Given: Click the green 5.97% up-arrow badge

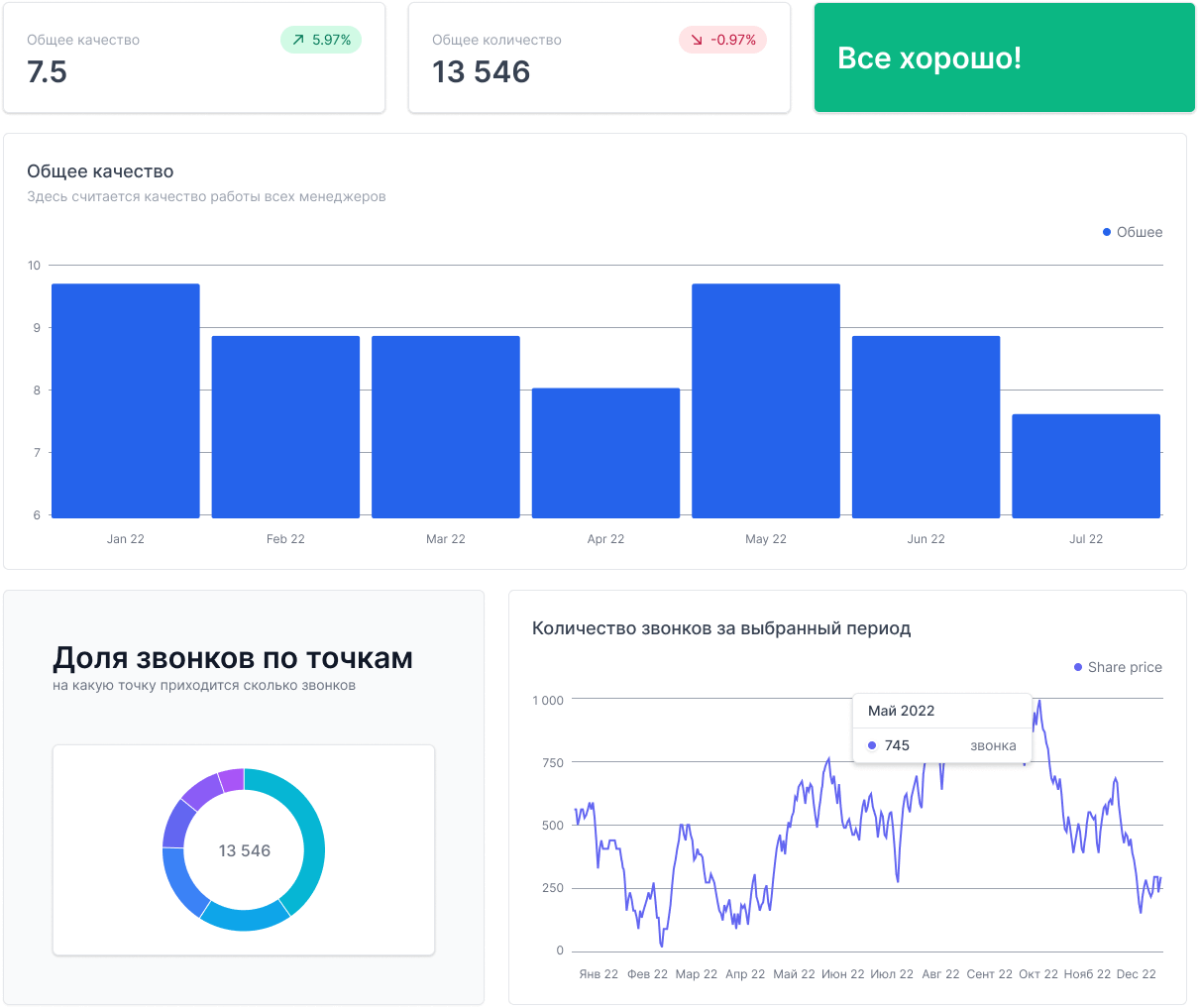Looking at the screenshot, I should (x=321, y=40).
